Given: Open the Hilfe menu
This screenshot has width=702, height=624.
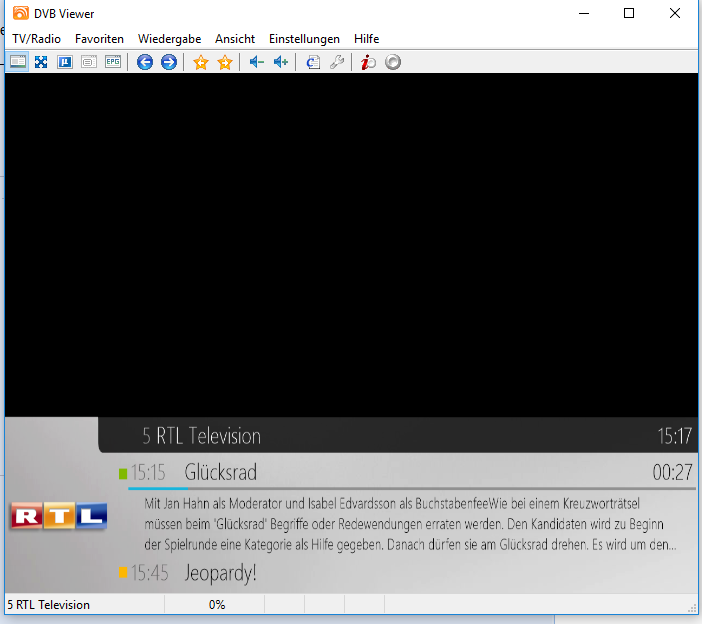Looking at the screenshot, I should (x=366, y=39).
